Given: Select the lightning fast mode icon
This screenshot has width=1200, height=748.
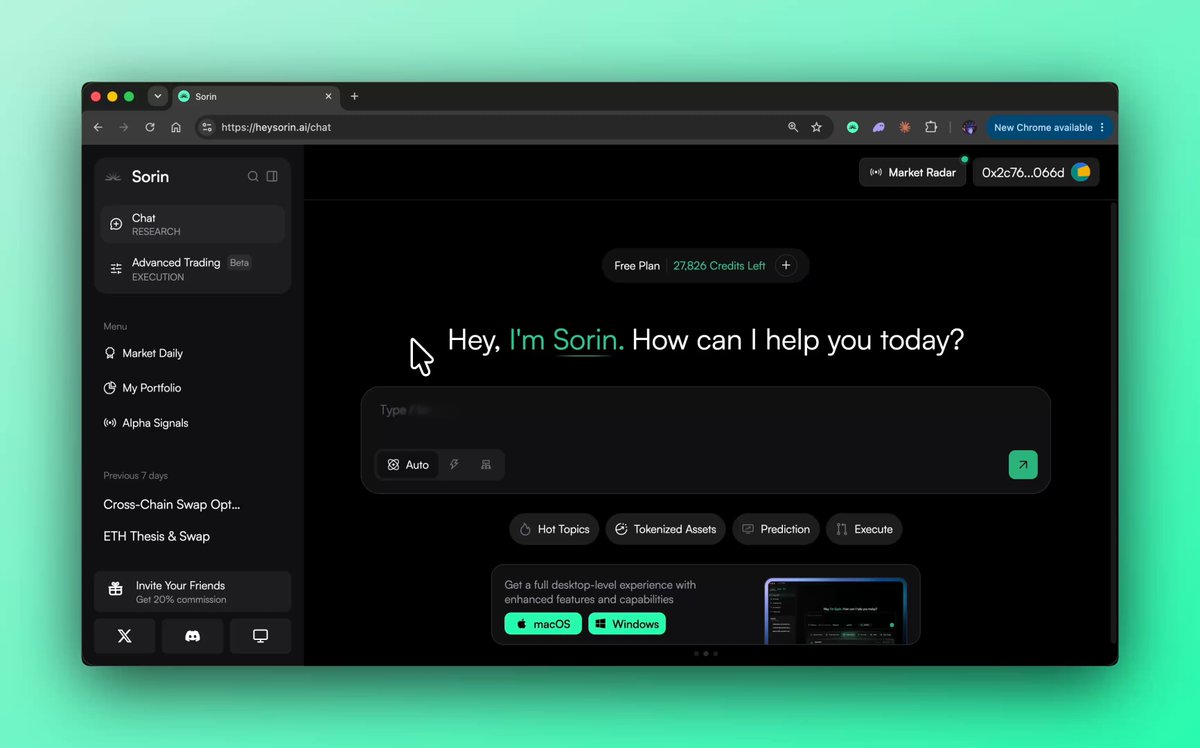Looking at the screenshot, I should click(454, 465).
